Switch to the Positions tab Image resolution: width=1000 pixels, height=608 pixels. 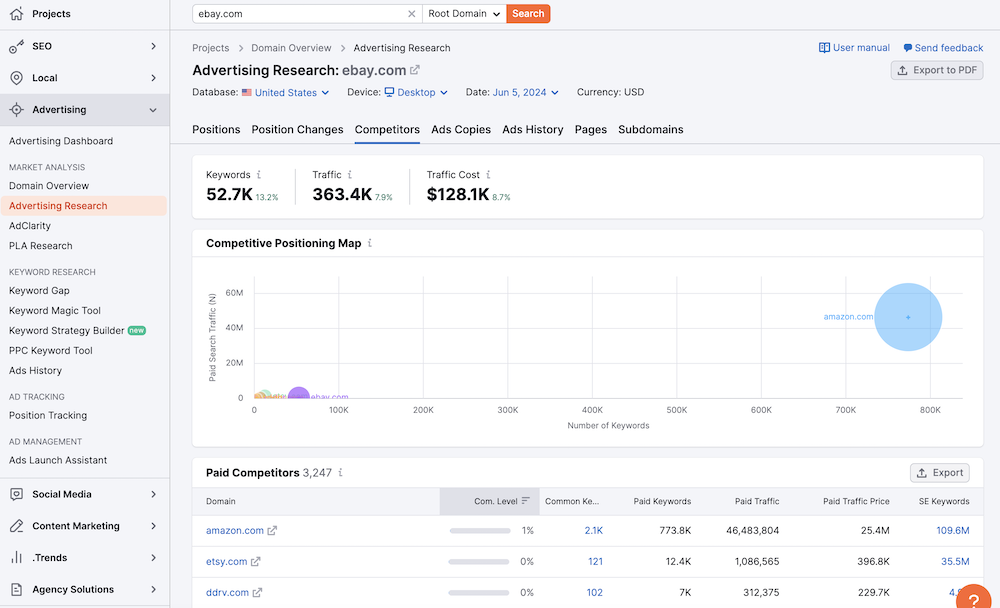tap(216, 130)
